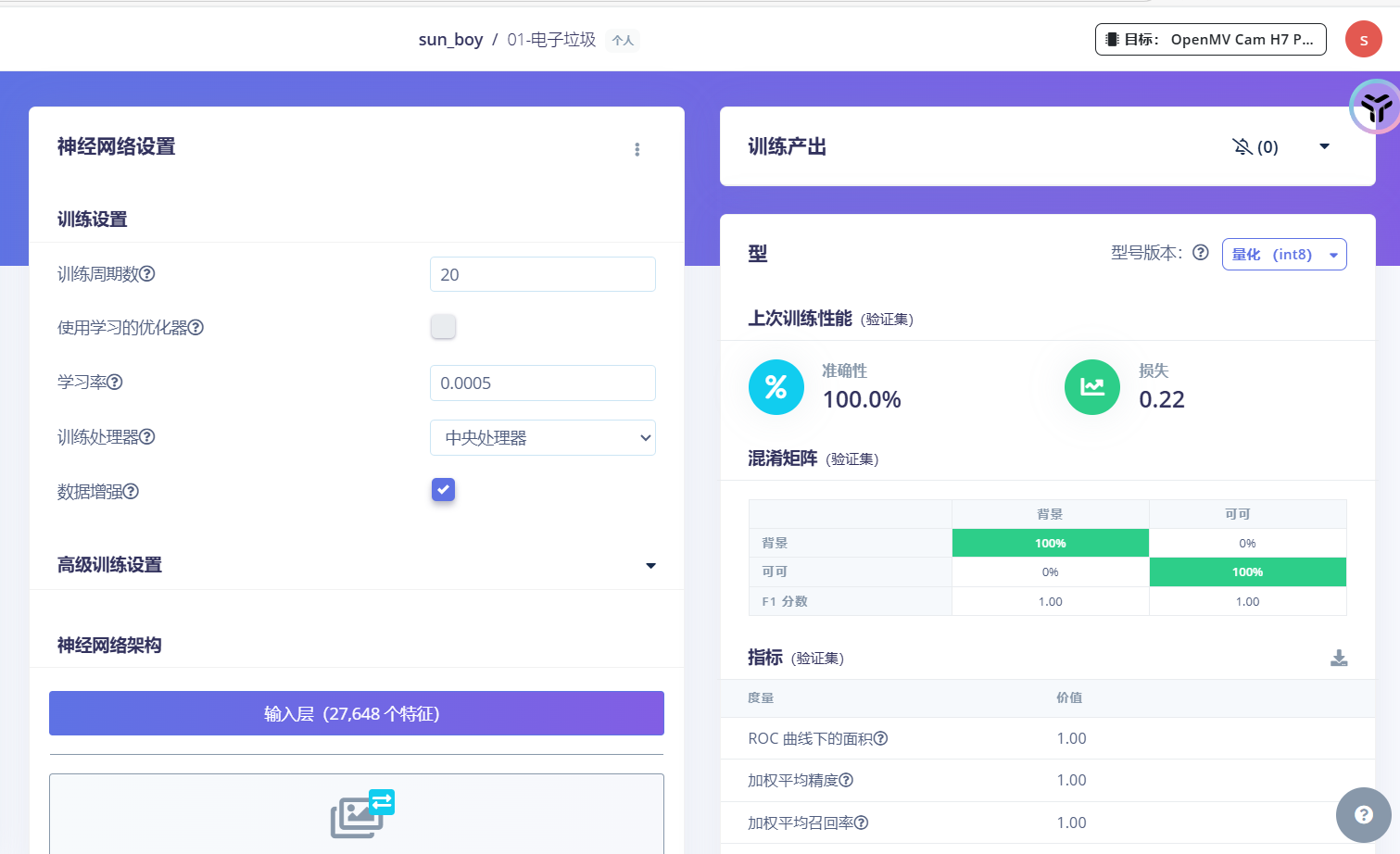1400x854 pixels.
Task: Open the three-dot menu in 神经网络设置
Action: [637, 149]
